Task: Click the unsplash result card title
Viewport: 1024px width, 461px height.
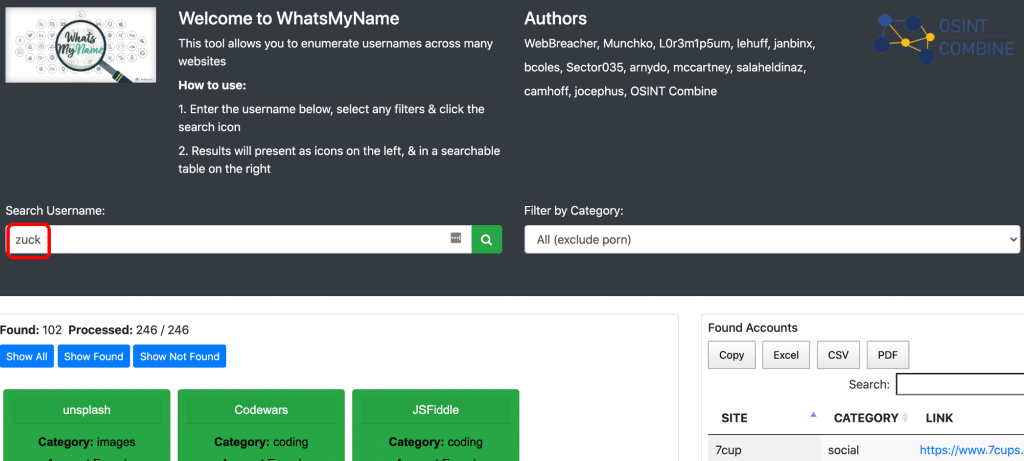Action: 87,410
